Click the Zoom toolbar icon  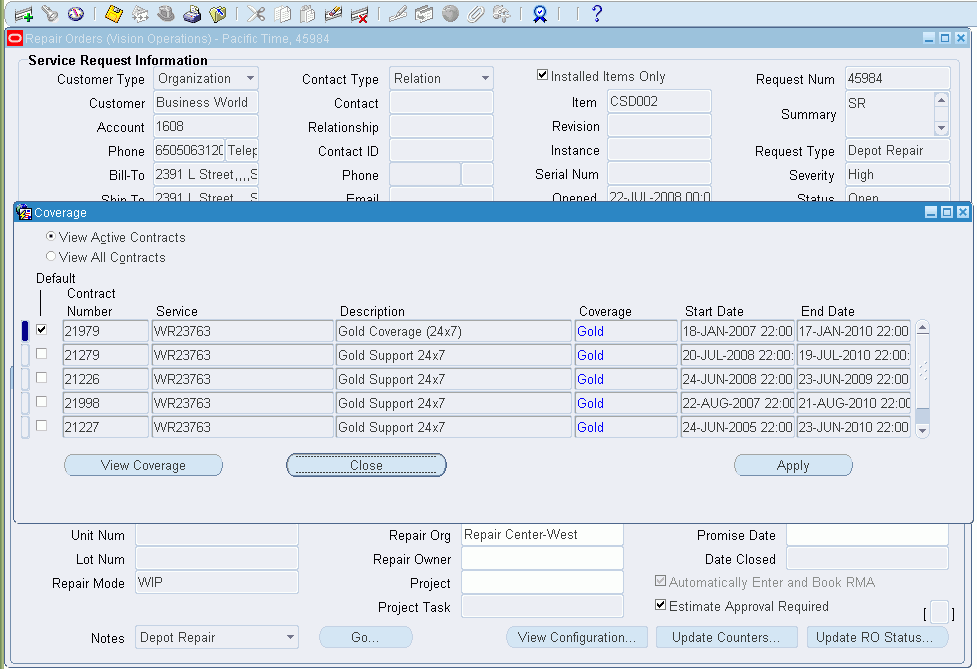(424, 14)
